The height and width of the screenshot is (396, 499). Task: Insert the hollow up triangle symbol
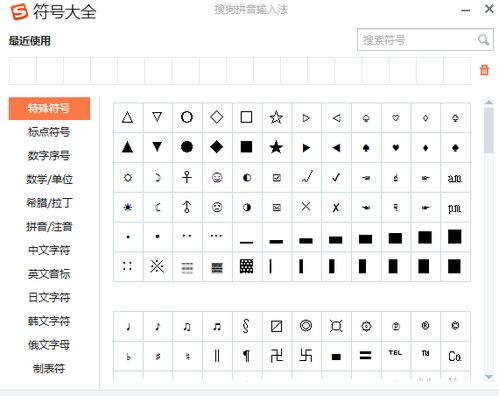tap(128, 118)
